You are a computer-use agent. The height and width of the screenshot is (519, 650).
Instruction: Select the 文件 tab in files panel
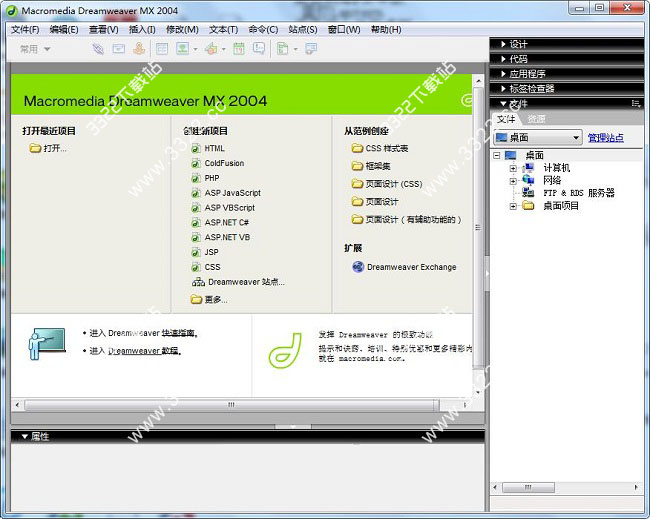pyautogui.click(x=506, y=119)
